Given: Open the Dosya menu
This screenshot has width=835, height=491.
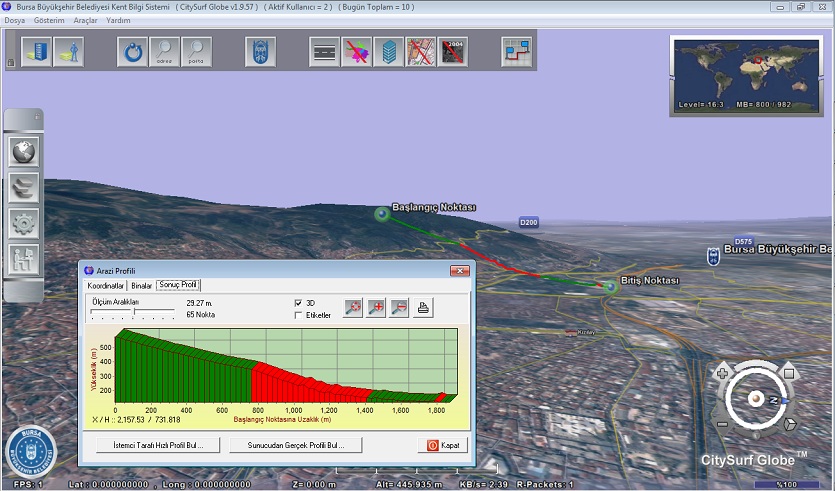Looking at the screenshot, I should click(x=15, y=20).
